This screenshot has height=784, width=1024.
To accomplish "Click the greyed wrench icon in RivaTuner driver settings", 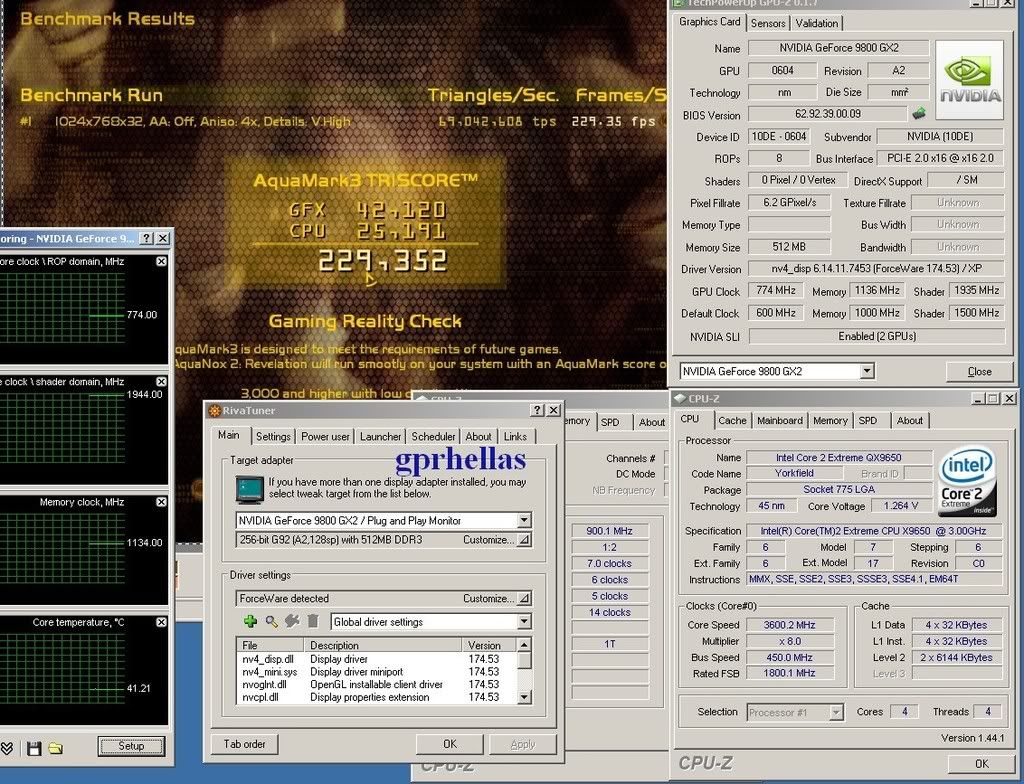I will click(292, 621).
